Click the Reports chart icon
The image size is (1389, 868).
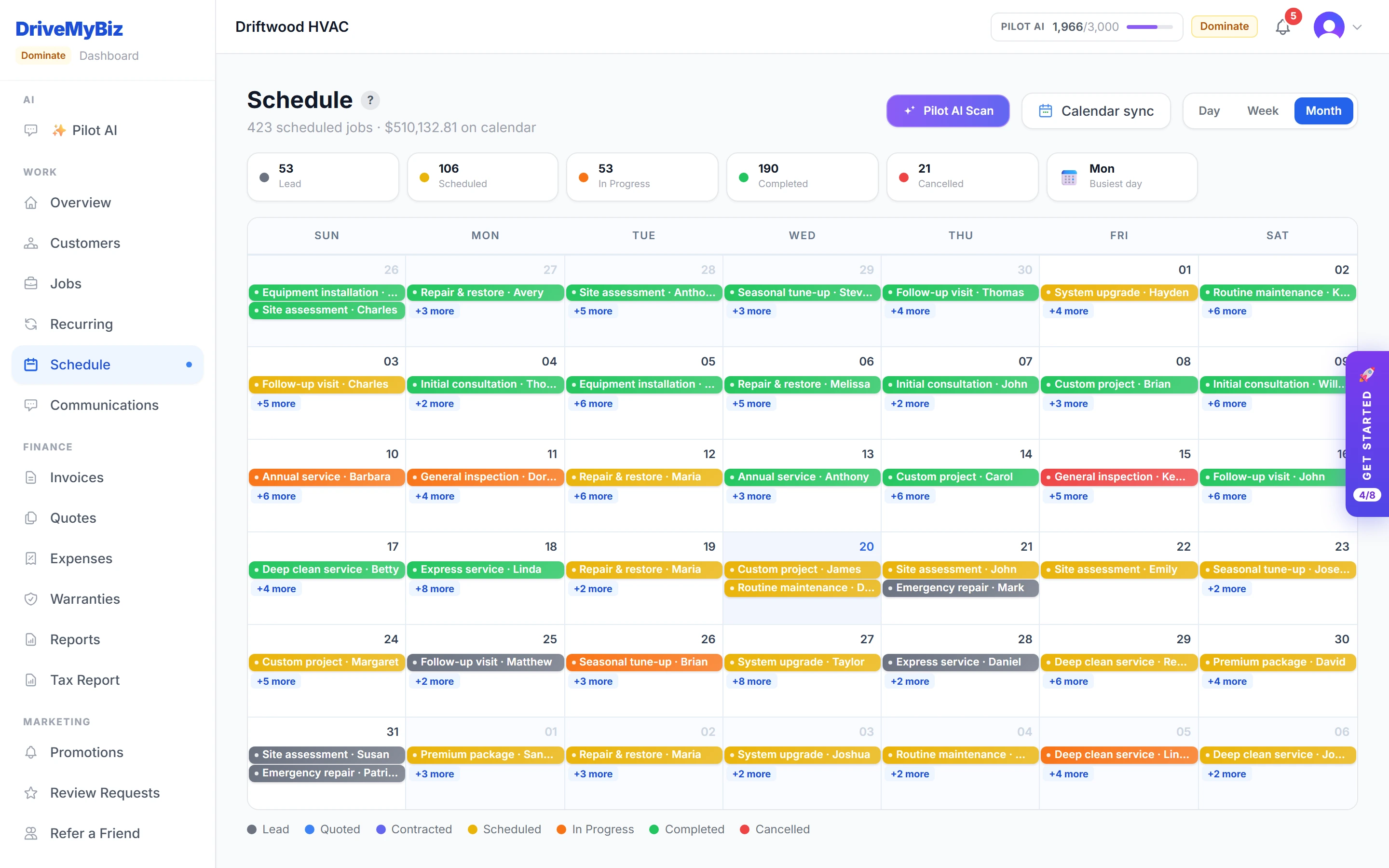31,639
